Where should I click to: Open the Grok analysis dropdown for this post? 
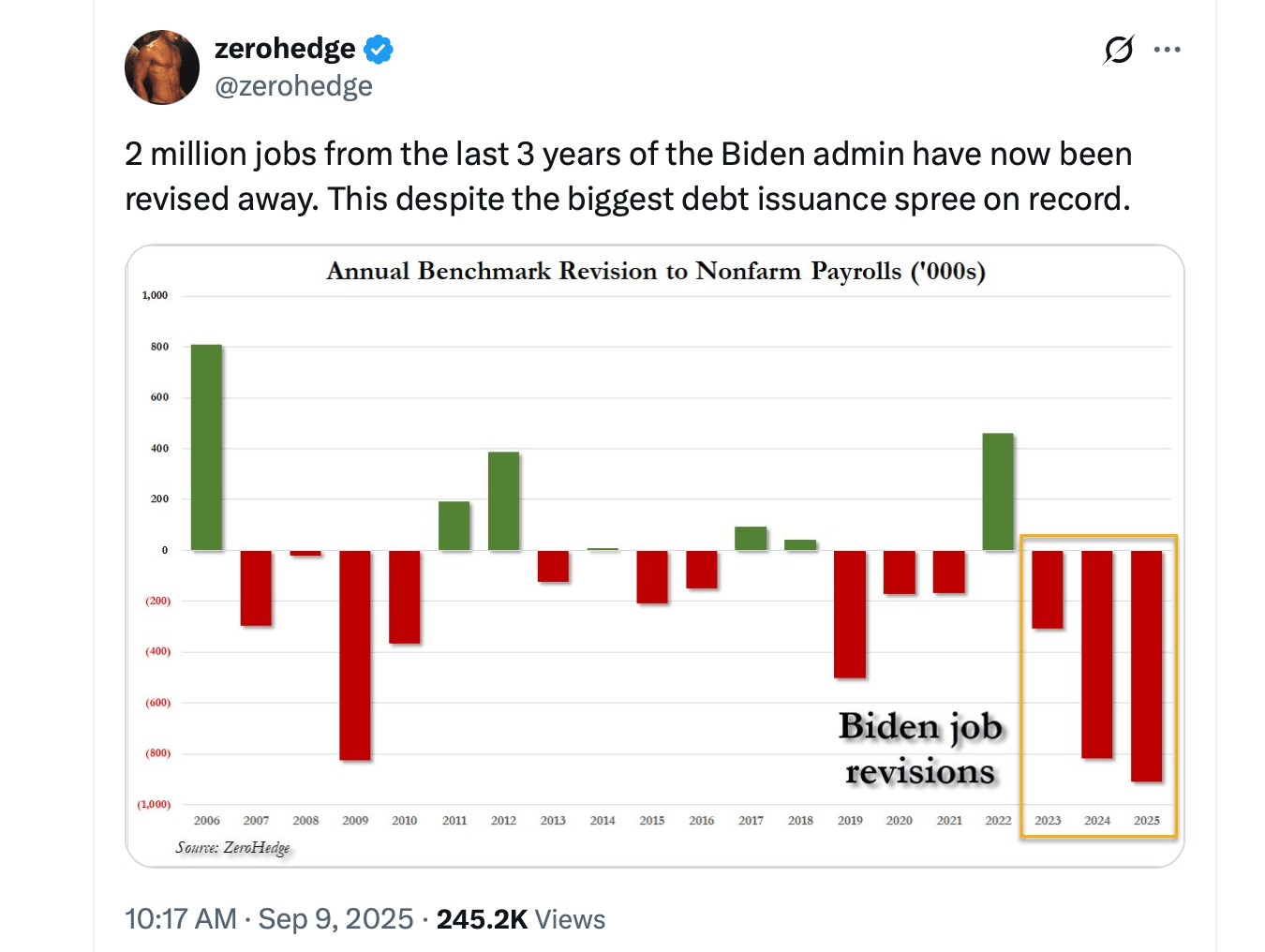[1117, 50]
